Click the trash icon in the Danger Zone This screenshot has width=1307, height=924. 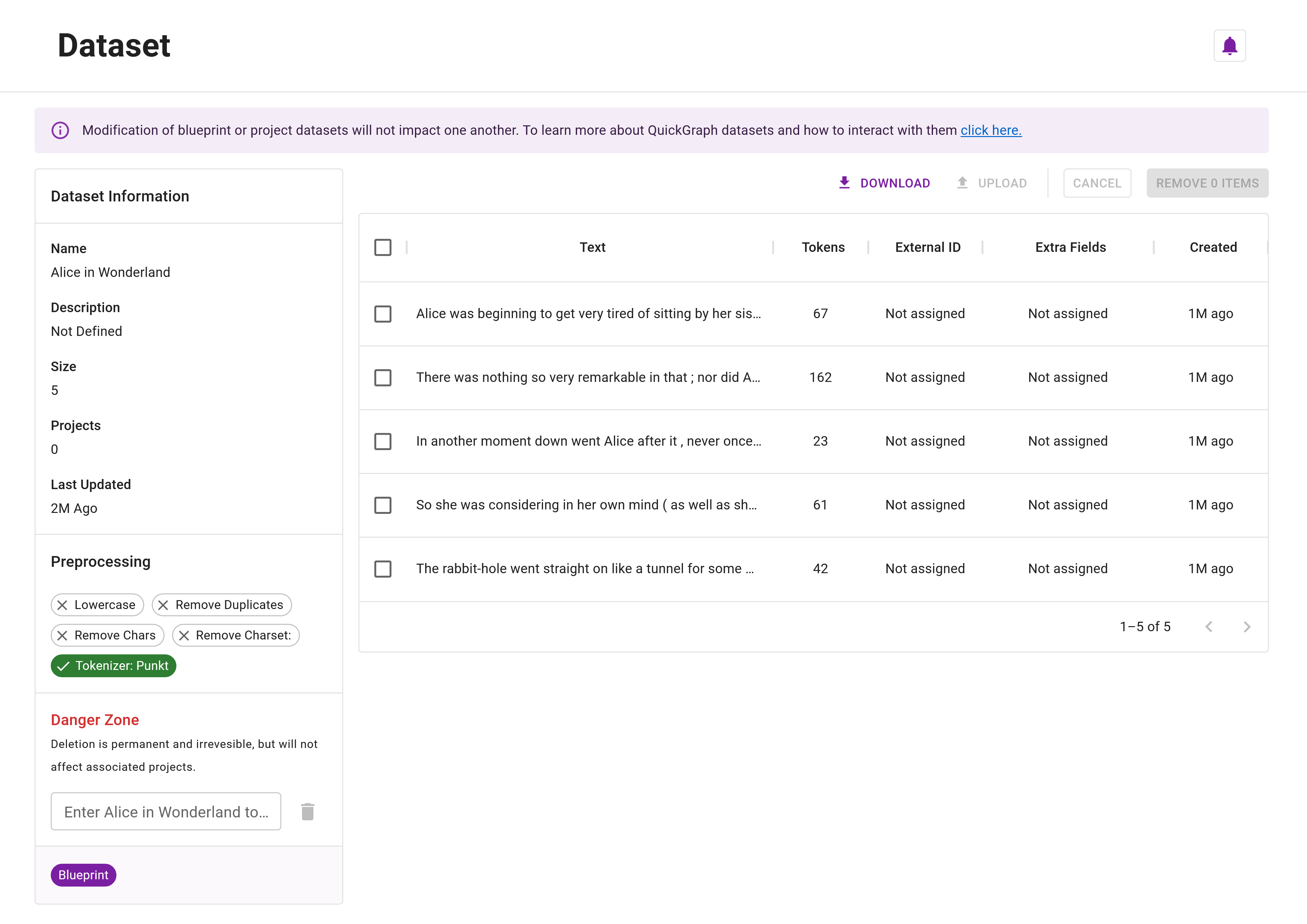[x=307, y=811]
